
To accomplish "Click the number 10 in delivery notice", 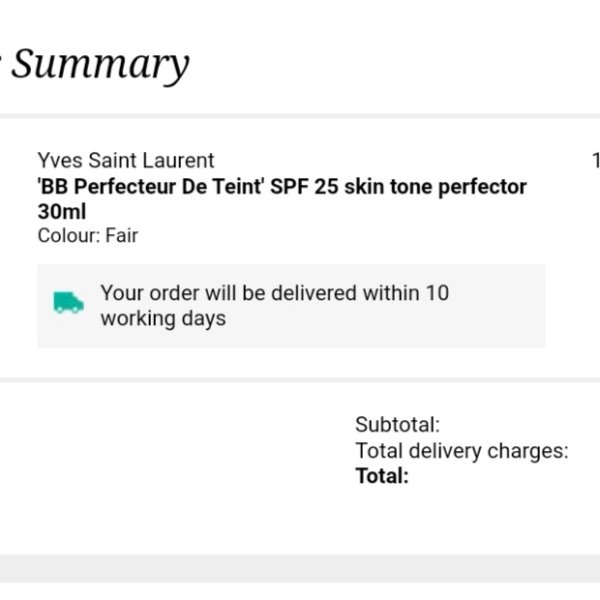I will point(437,293).
